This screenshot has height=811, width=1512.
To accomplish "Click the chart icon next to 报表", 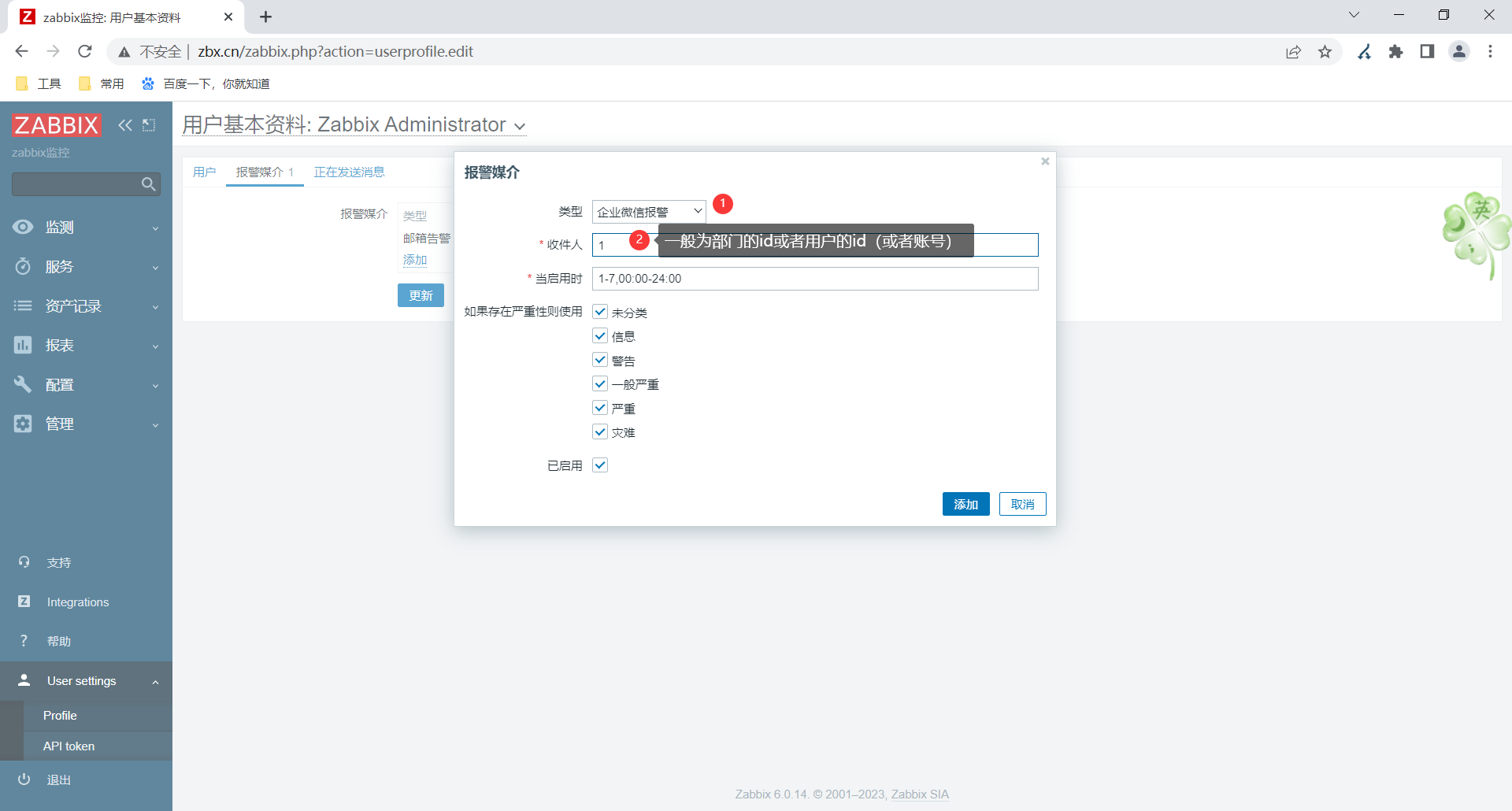I will point(23,345).
